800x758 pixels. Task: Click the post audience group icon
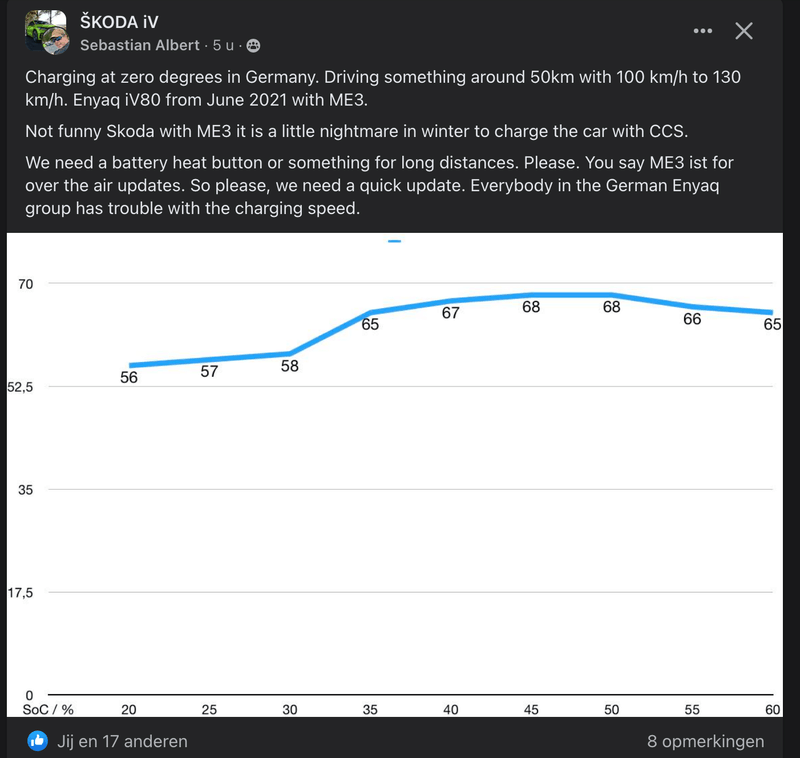253,45
